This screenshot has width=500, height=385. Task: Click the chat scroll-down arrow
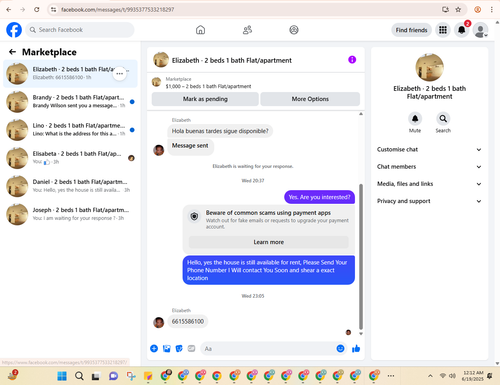[x=361, y=333]
